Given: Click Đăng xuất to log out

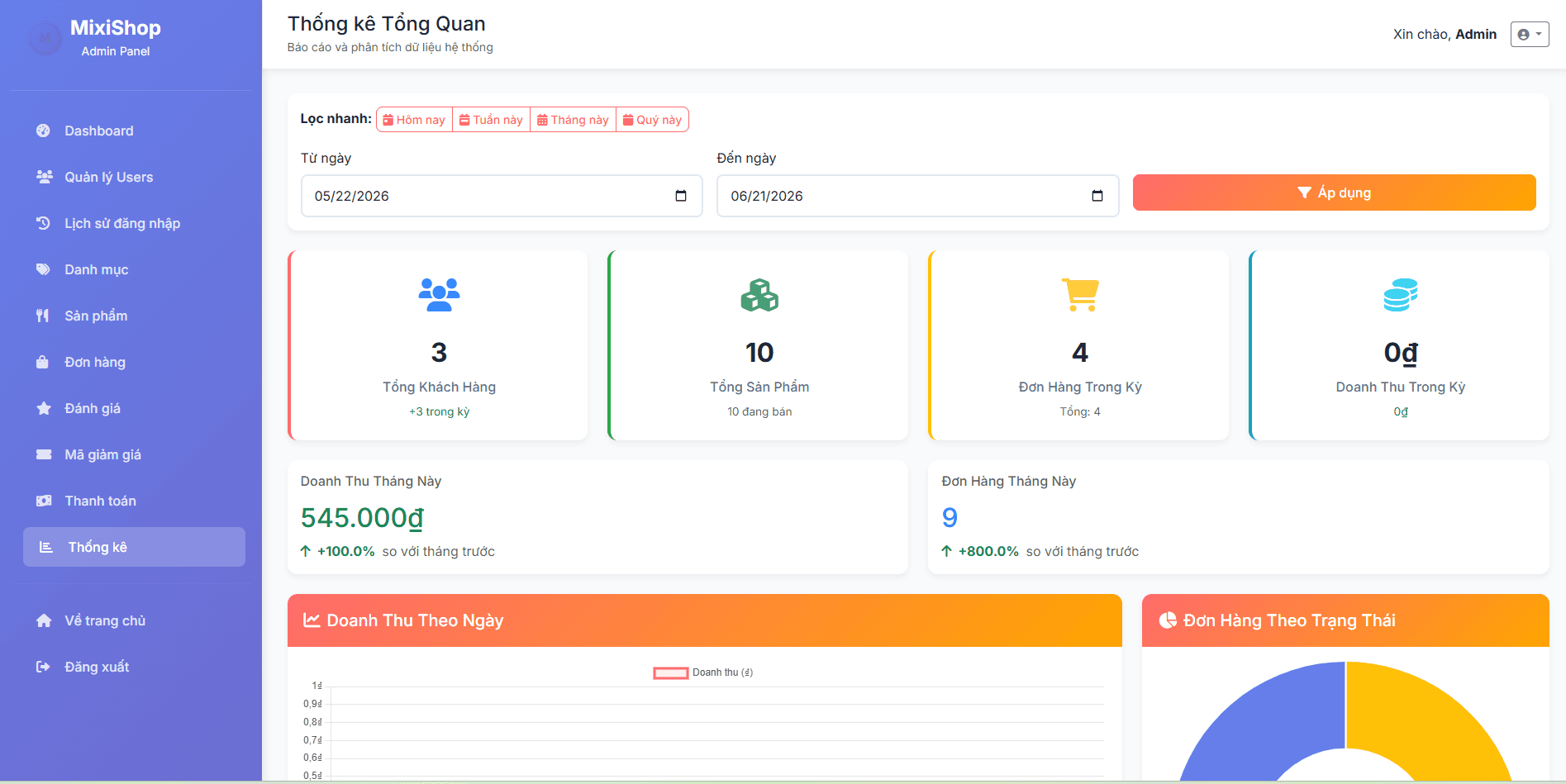Looking at the screenshot, I should (134, 667).
